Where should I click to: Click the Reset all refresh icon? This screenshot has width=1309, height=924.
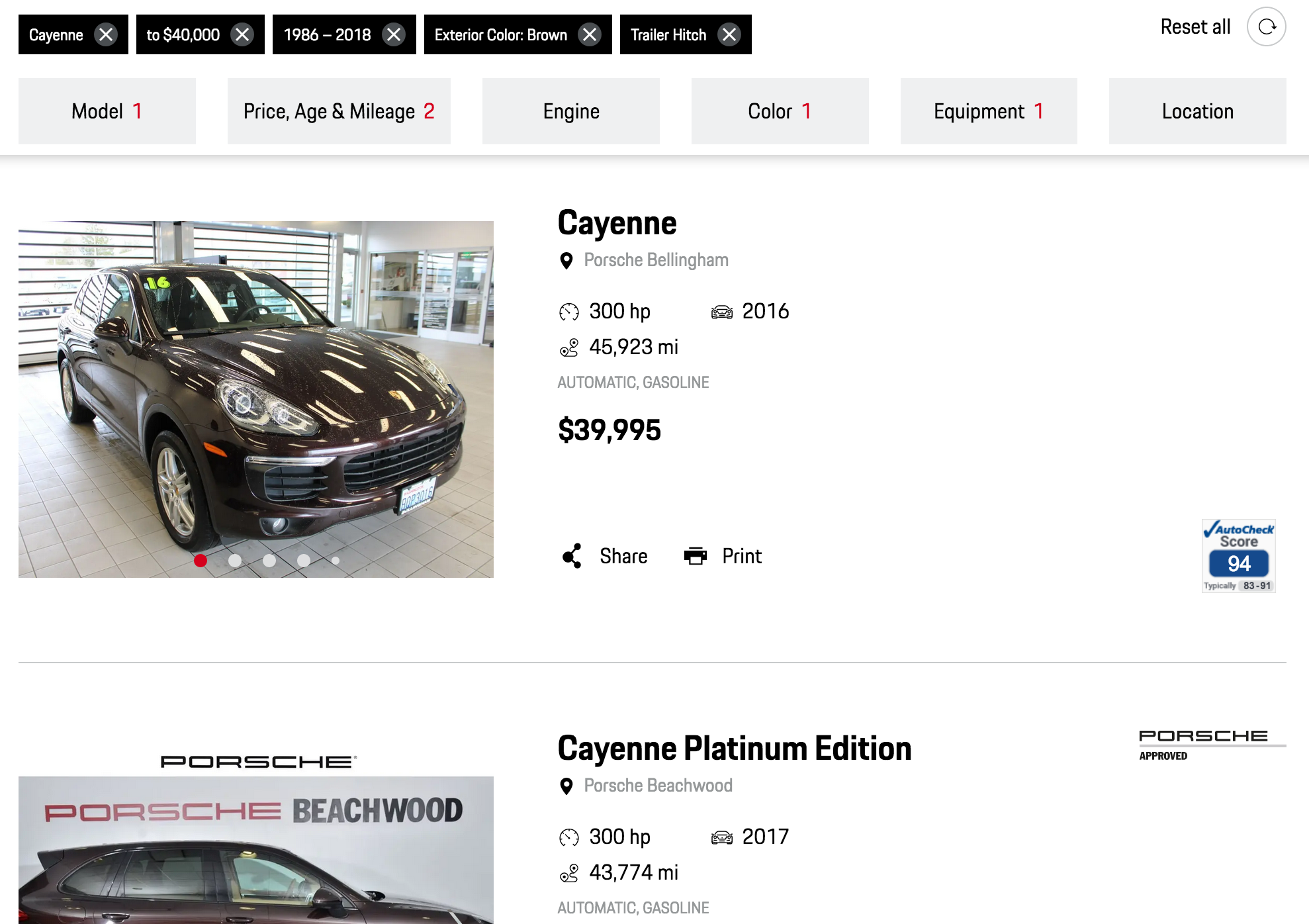(1266, 27)
